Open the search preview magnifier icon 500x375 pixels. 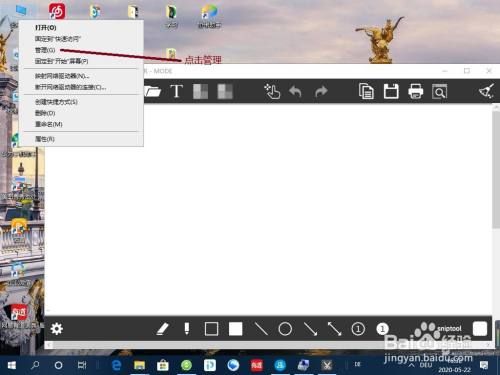(x=439, y=91)
